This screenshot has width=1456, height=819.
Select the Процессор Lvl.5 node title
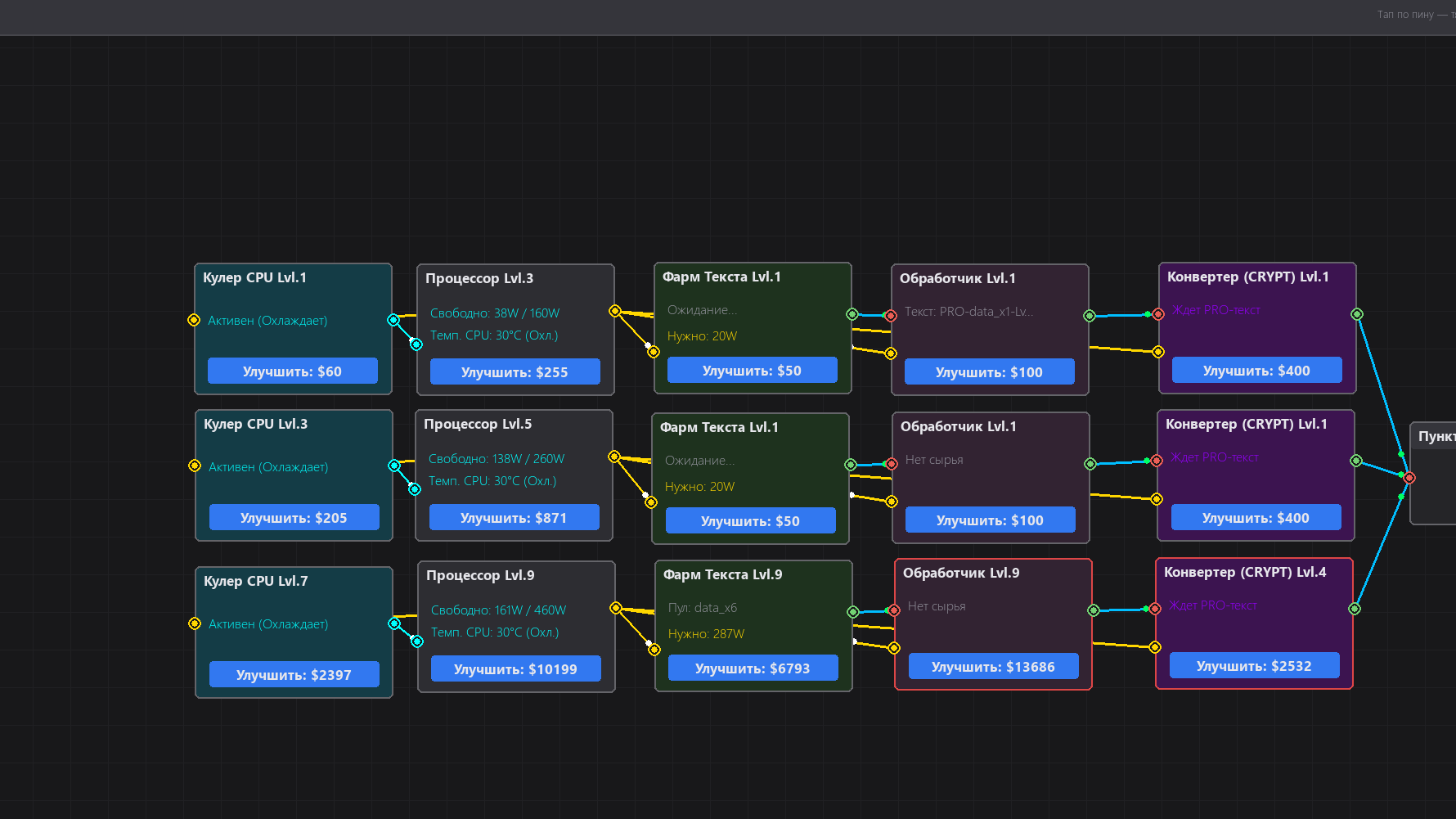tap(478, 424)
